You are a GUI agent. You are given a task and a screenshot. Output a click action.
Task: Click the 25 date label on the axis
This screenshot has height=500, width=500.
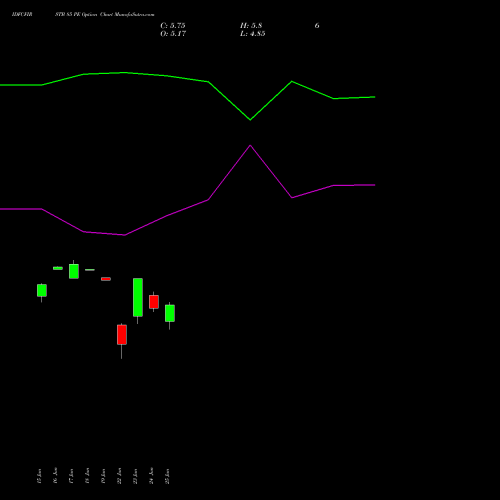(167, 476)
